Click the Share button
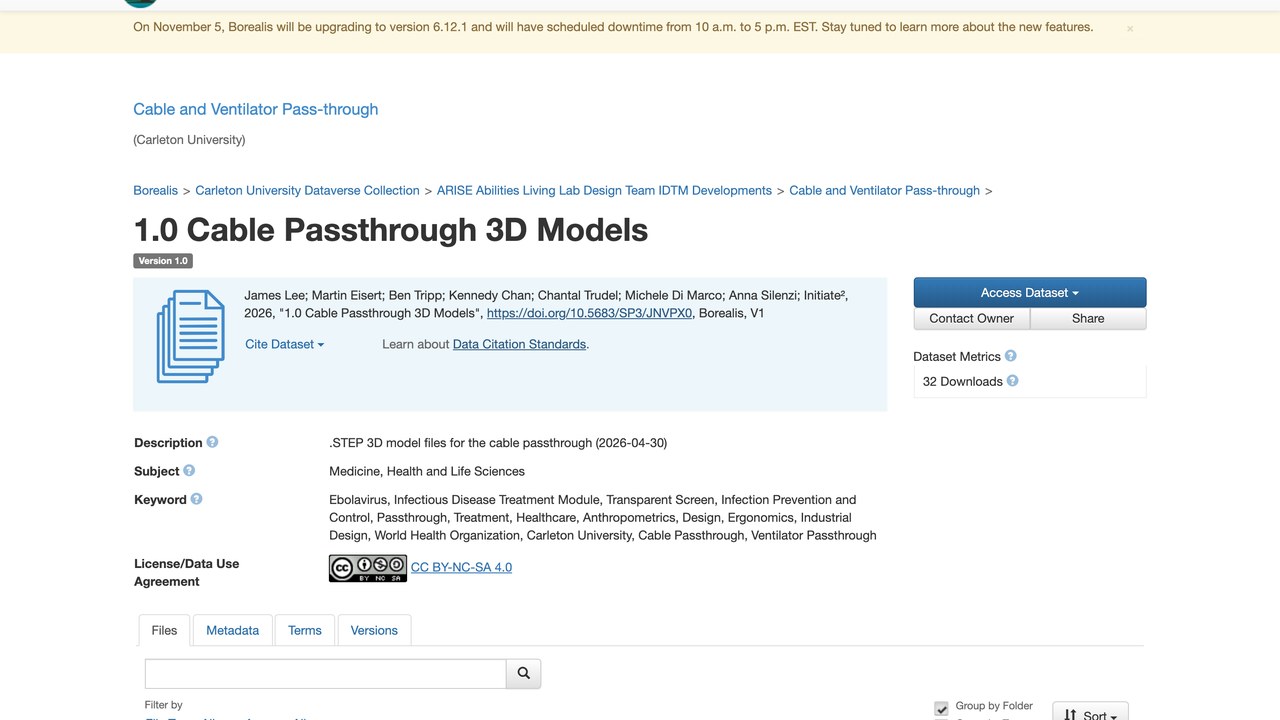The width and height of the screenshot is (1280, 720). coord(1088,318)
